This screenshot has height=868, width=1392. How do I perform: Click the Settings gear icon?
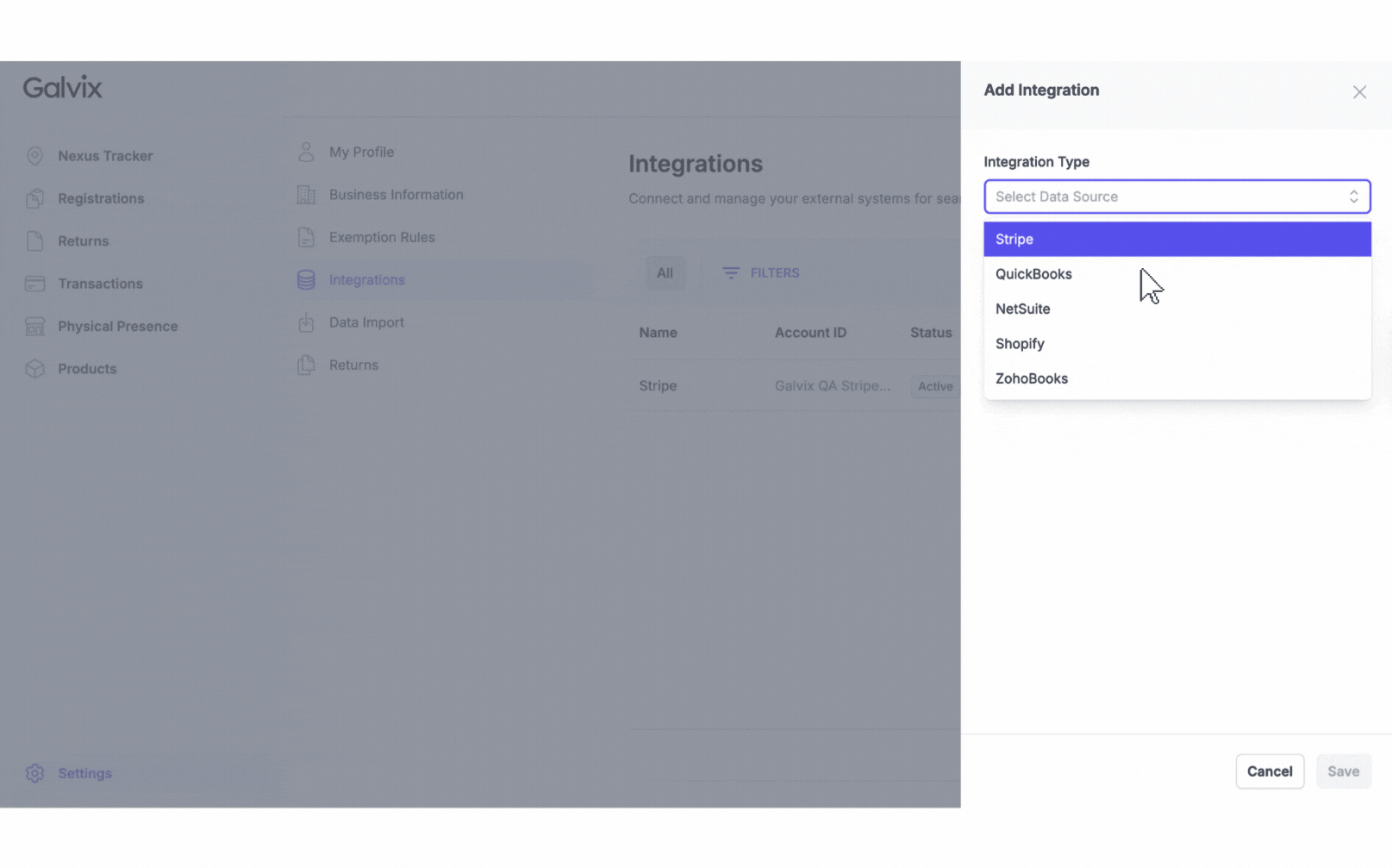click(34, 773)
